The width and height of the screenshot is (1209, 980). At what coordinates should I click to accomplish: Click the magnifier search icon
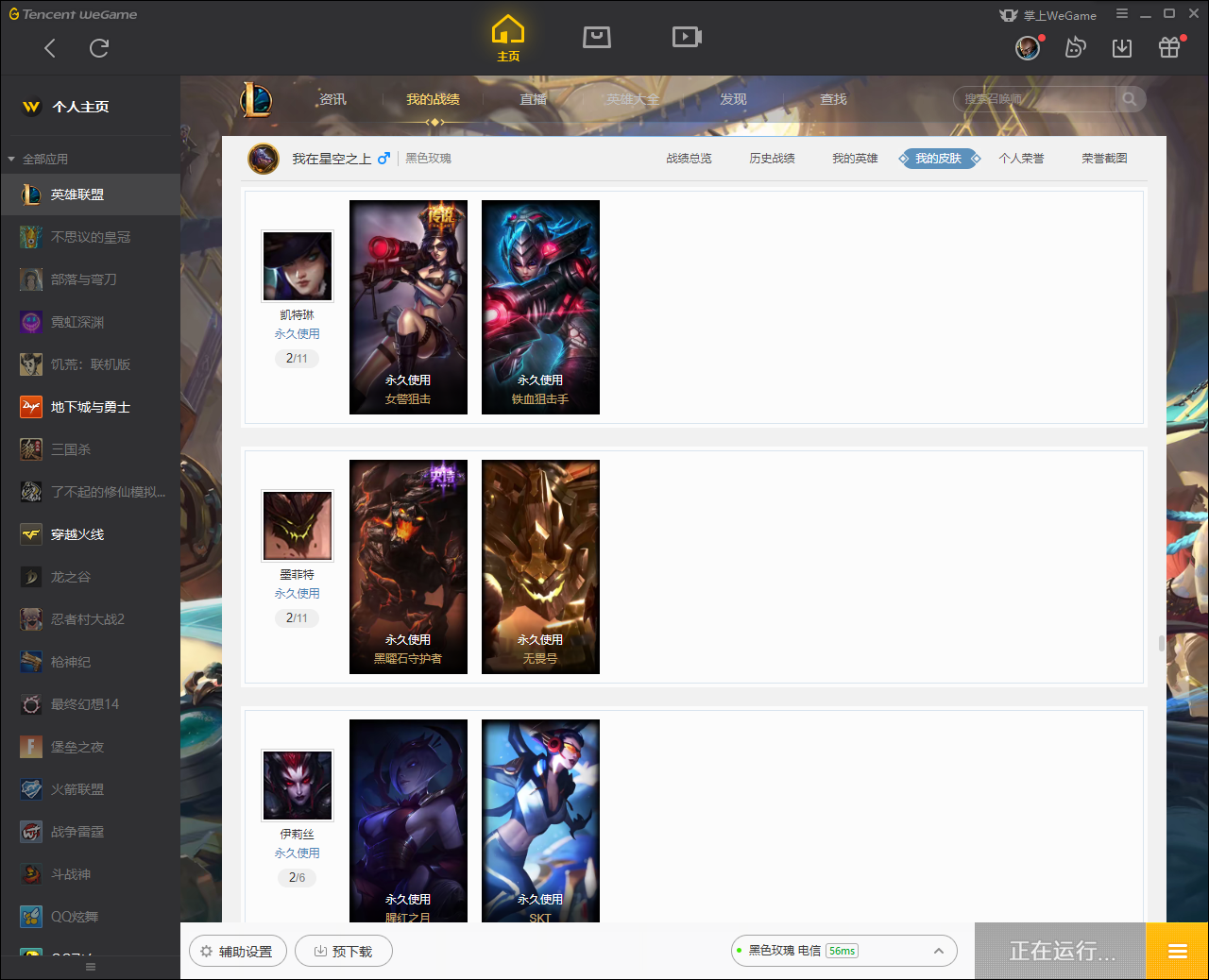[x=1130, y=99]
